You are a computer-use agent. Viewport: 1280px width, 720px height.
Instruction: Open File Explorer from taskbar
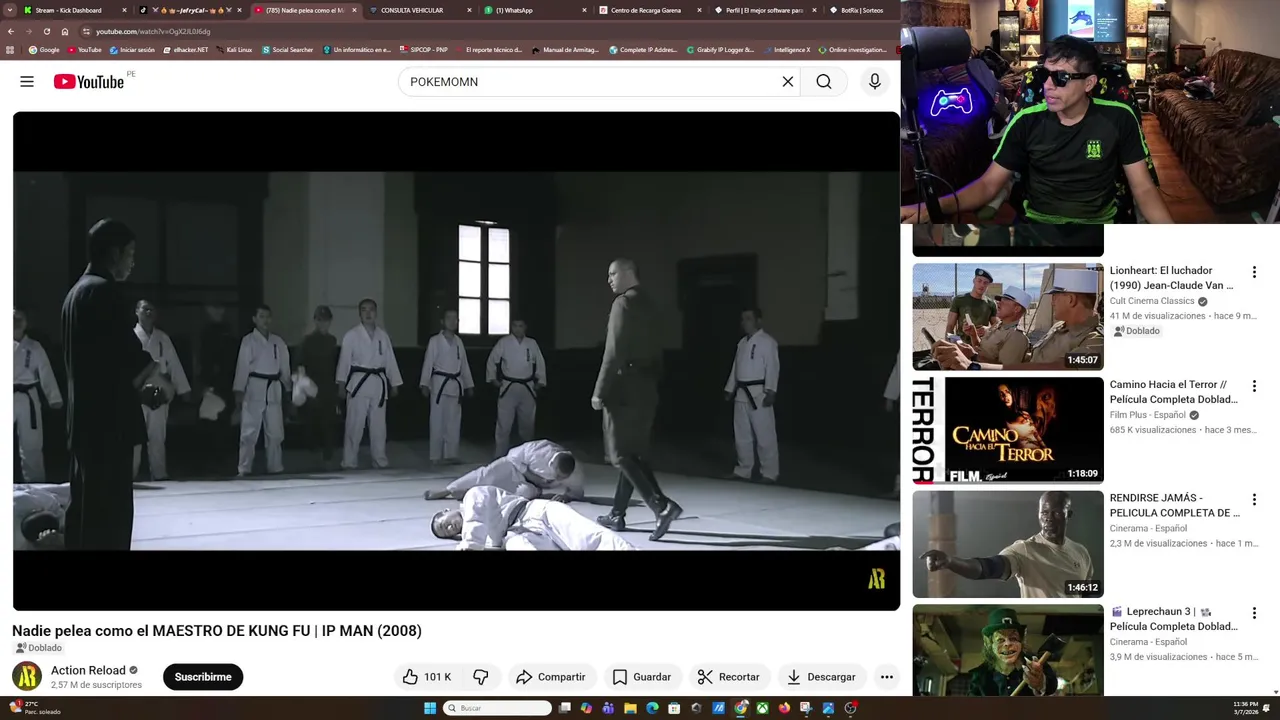630,708
